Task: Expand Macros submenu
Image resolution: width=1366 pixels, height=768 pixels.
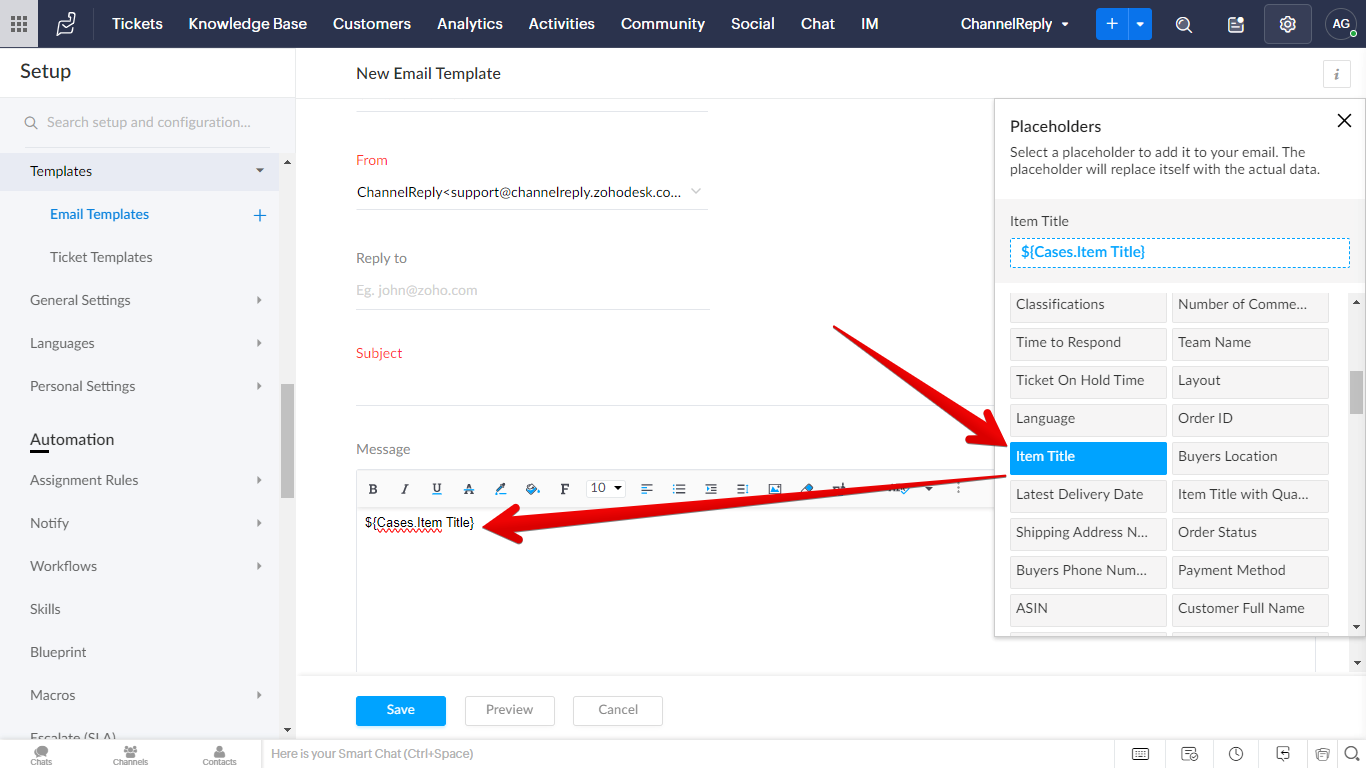Action: pos(259,695)
